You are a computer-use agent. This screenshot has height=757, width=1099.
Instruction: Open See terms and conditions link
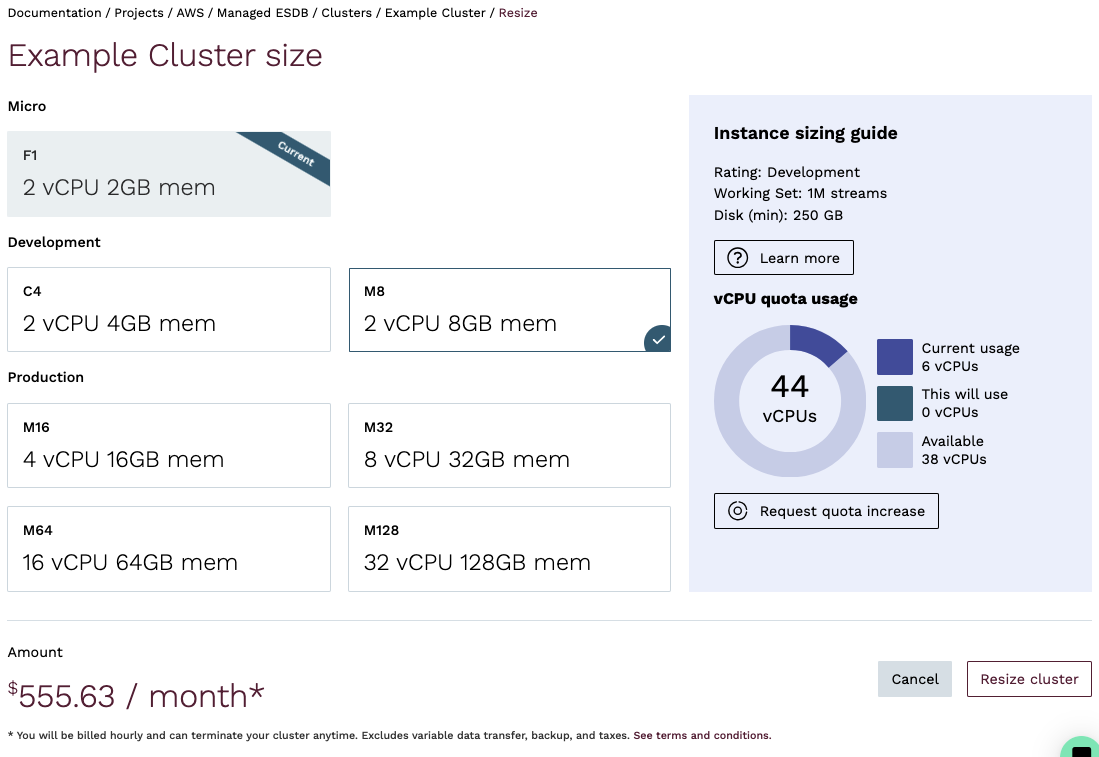[x=701, y=736]
